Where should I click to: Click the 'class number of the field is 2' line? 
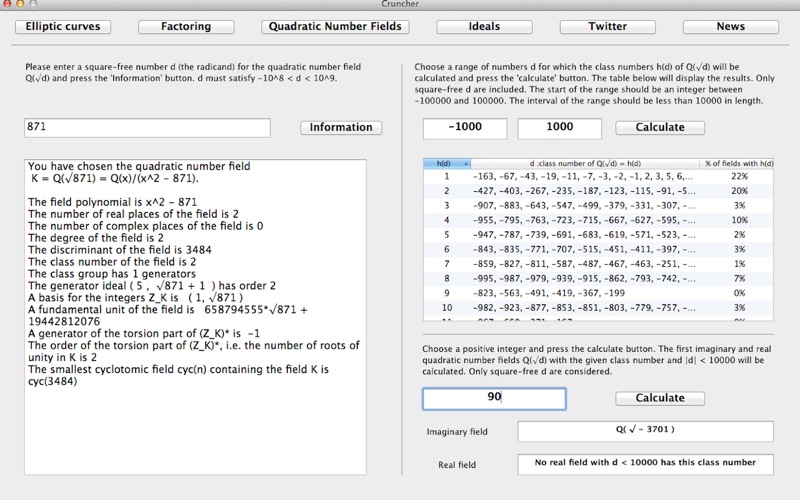[x=112, y=262]
